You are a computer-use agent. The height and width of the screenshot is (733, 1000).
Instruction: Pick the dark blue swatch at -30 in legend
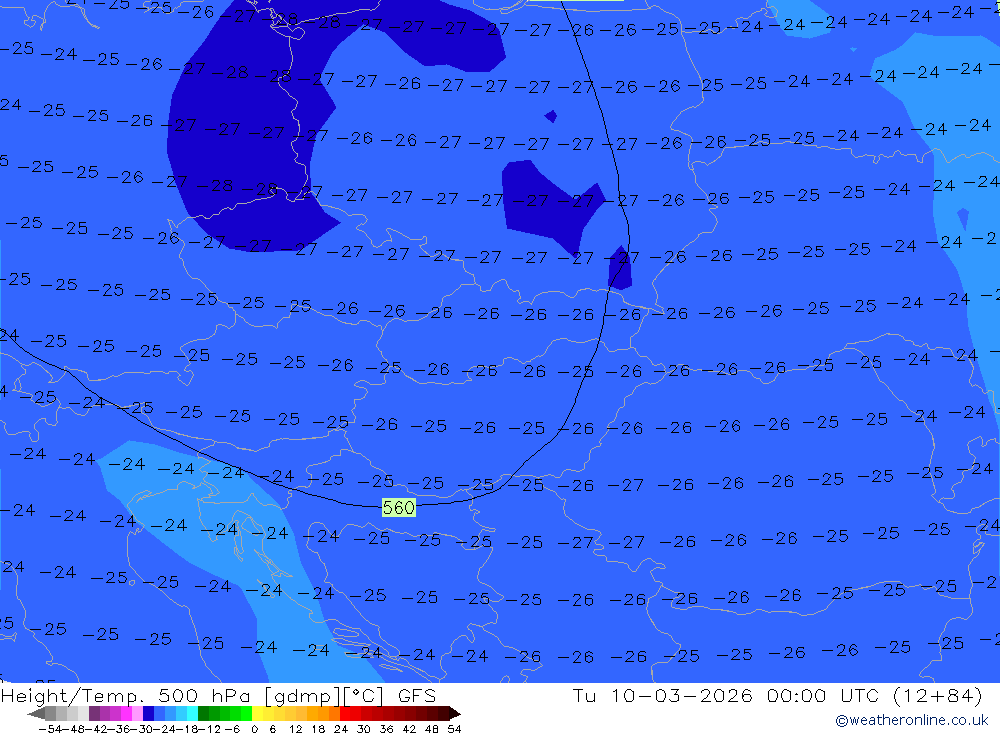click(149, 713)
